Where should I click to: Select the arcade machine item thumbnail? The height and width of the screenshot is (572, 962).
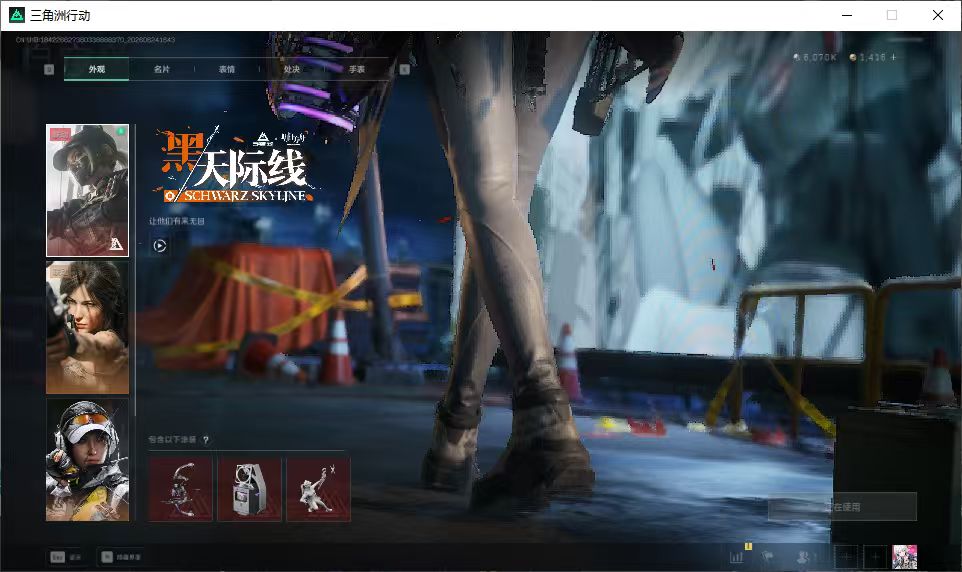click(249, 489)
